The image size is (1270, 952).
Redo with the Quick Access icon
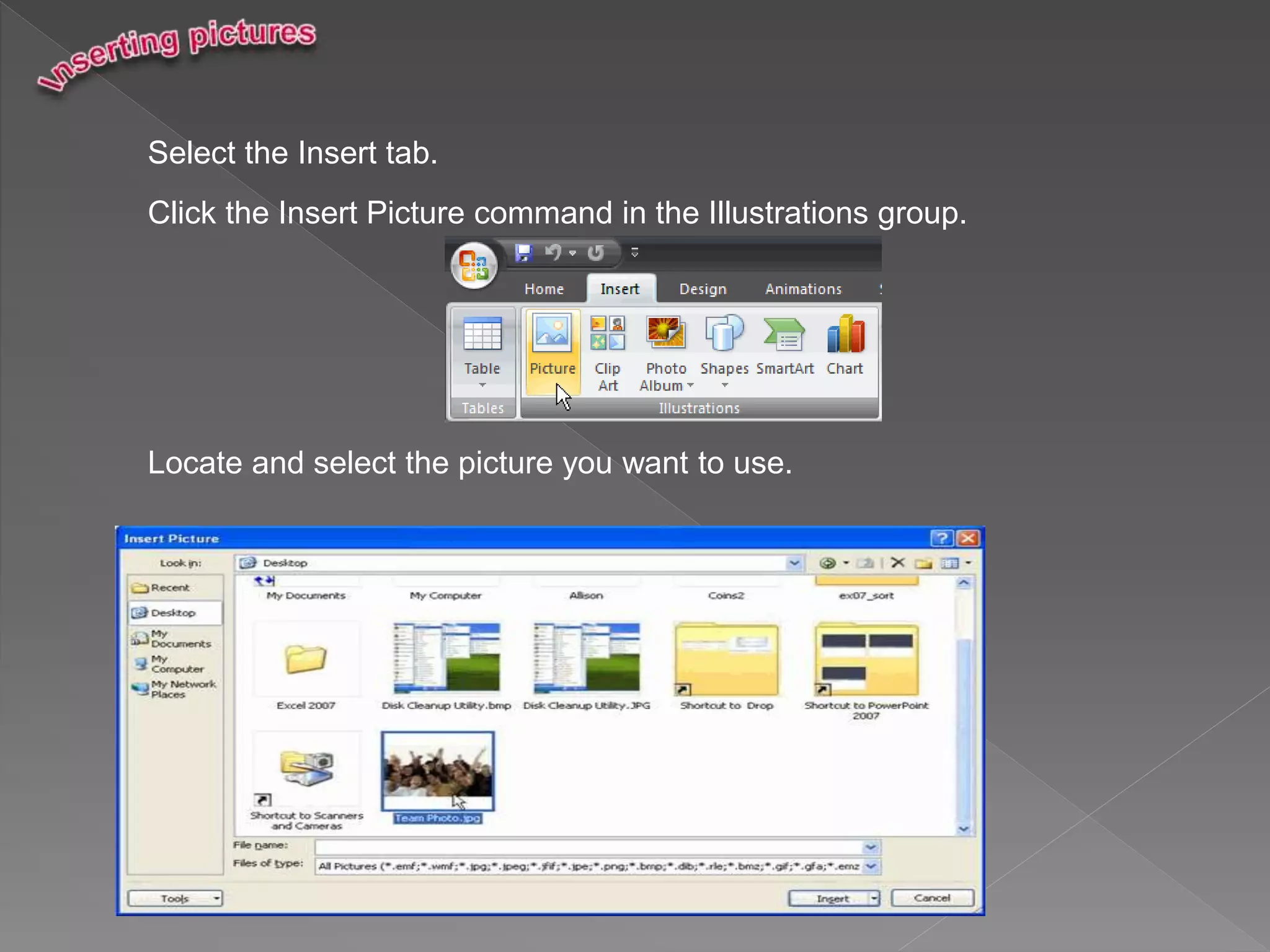coord(595,253)
